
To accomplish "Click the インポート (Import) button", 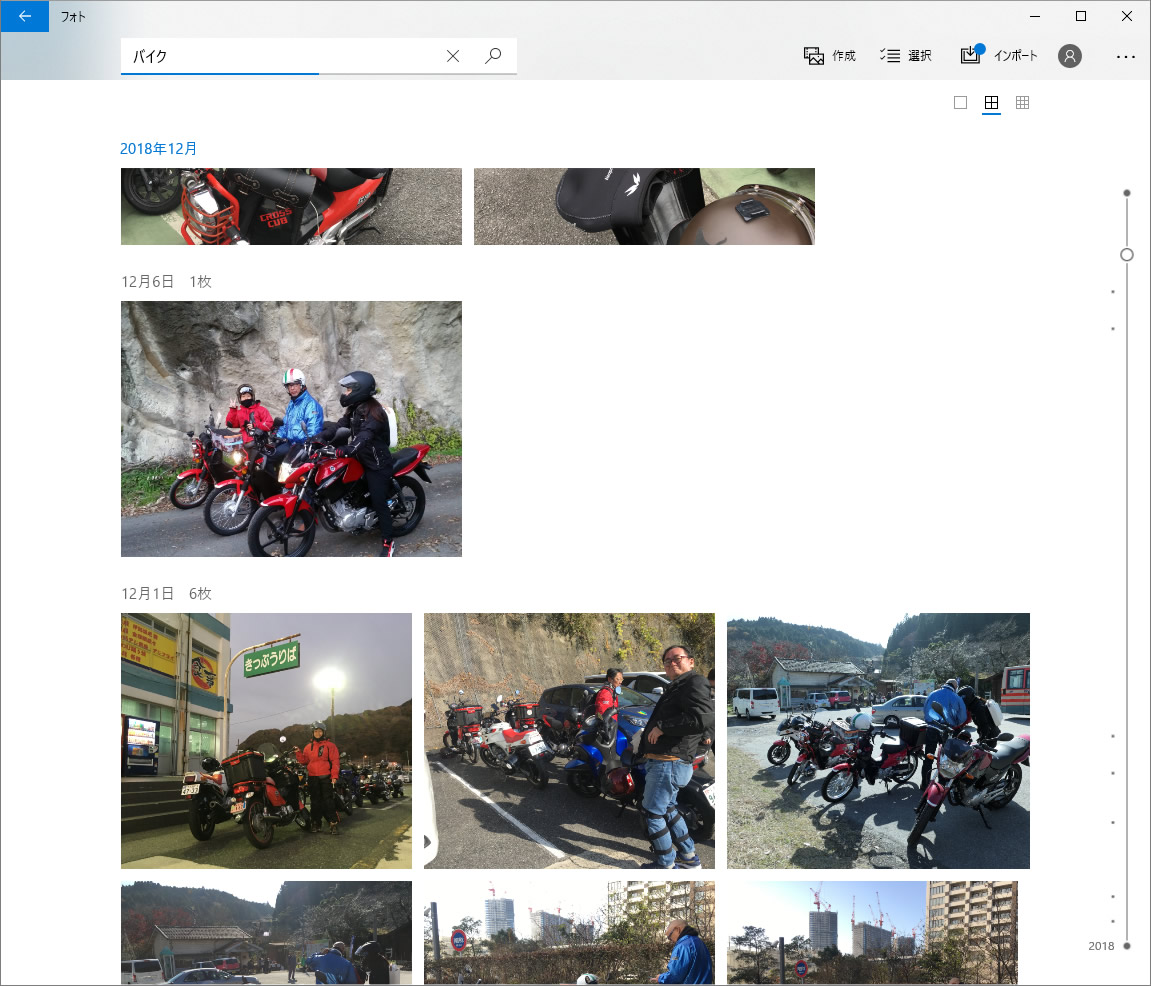I will click(999, 56).
